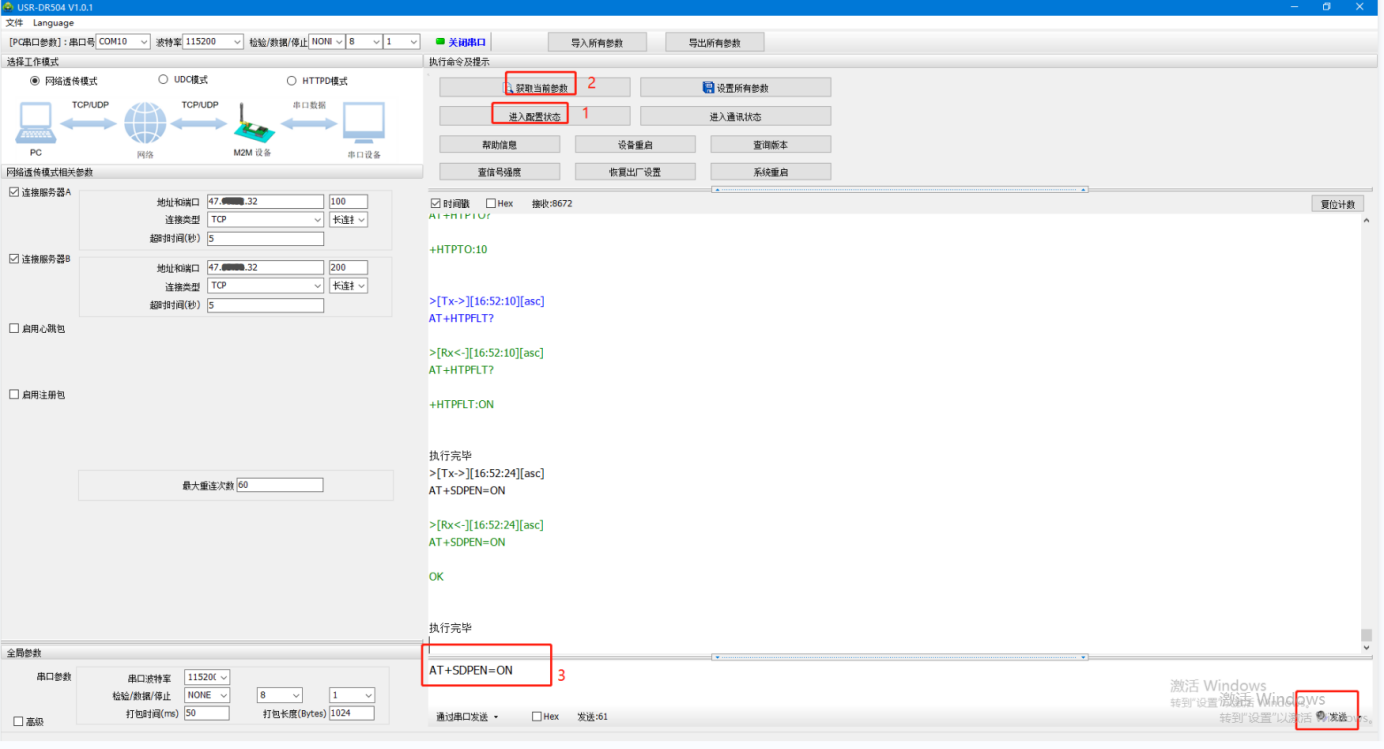Click the 获取当前参数 magnifier icon button
The image size is (1384, 749).
[x=510, y=88]
